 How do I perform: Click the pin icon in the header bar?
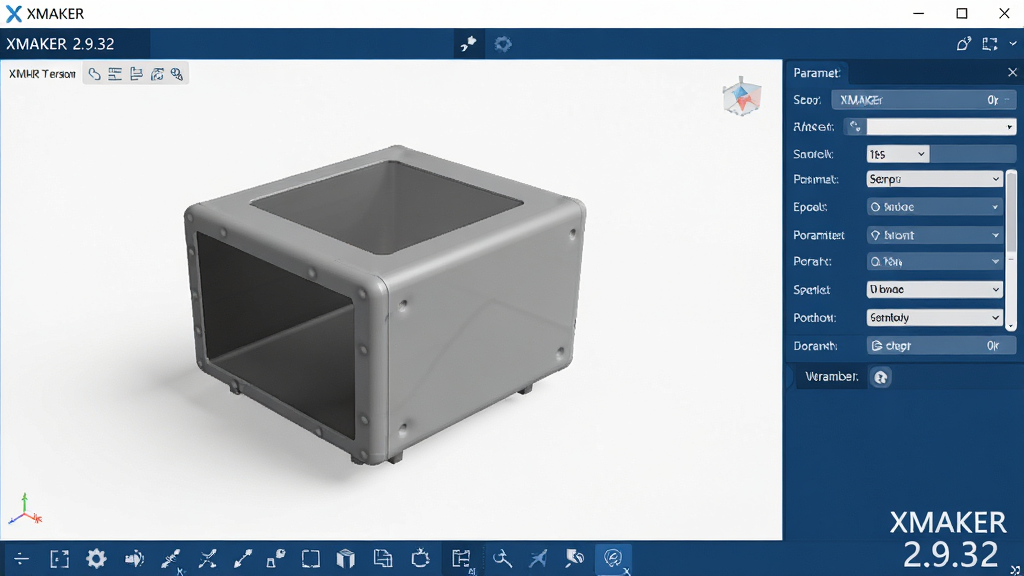[x=468, y=44]
